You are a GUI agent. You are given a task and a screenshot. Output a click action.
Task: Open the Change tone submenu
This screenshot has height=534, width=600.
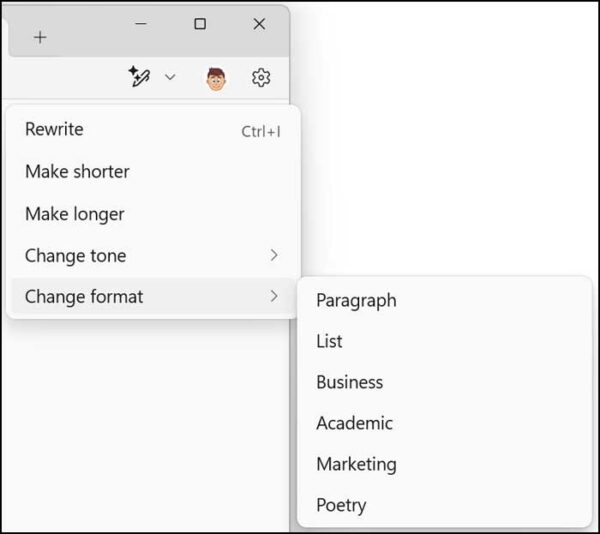point(76,255)
